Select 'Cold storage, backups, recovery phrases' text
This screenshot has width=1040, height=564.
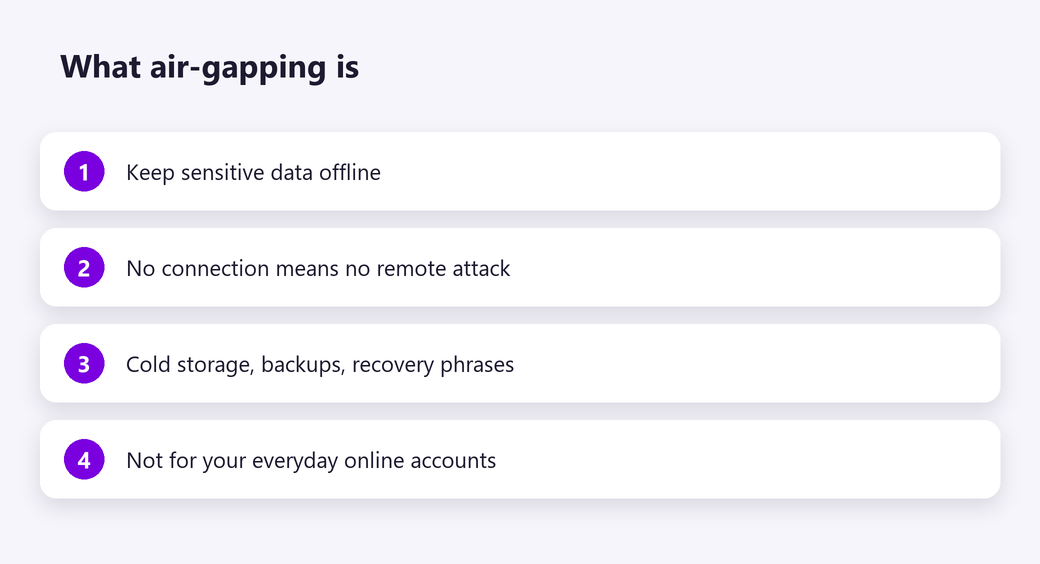click(320, 364)
